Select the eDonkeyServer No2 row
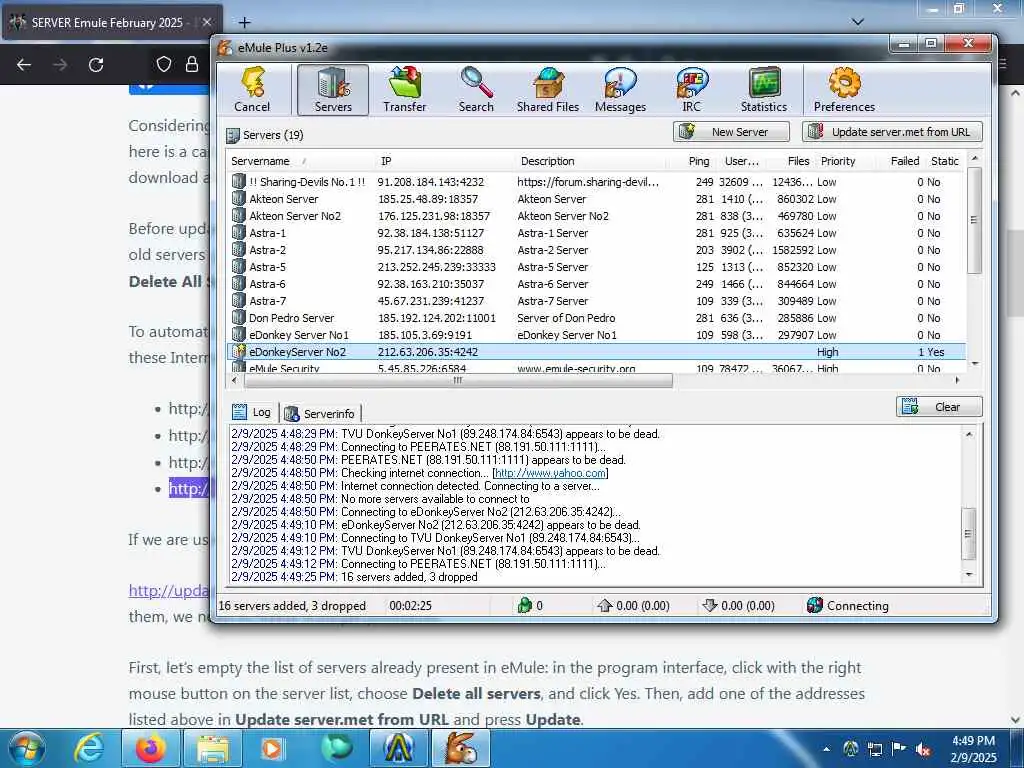The width and height of the screenshot is (1024, 768). 596,351
